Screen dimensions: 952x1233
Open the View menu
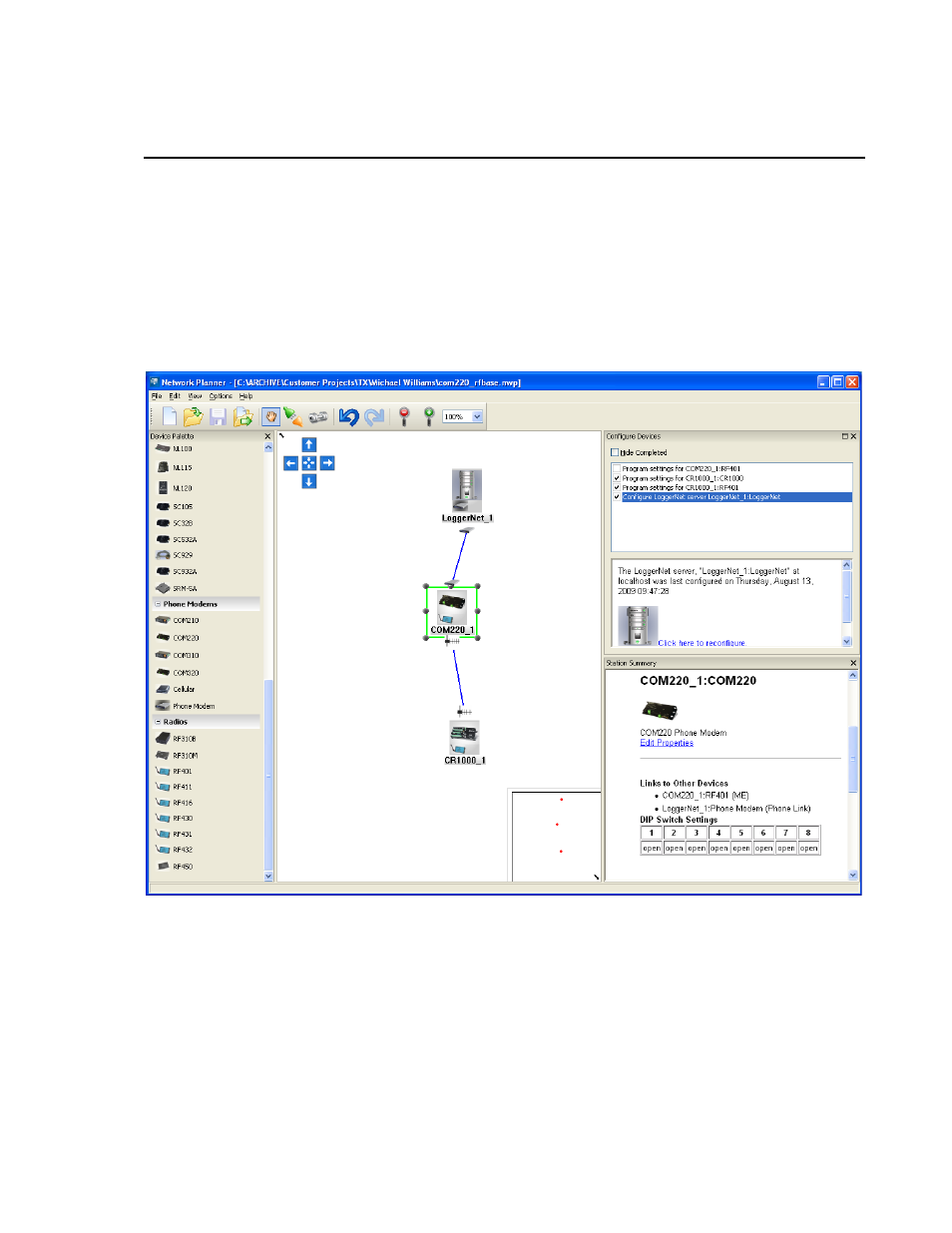click(196, 396)
